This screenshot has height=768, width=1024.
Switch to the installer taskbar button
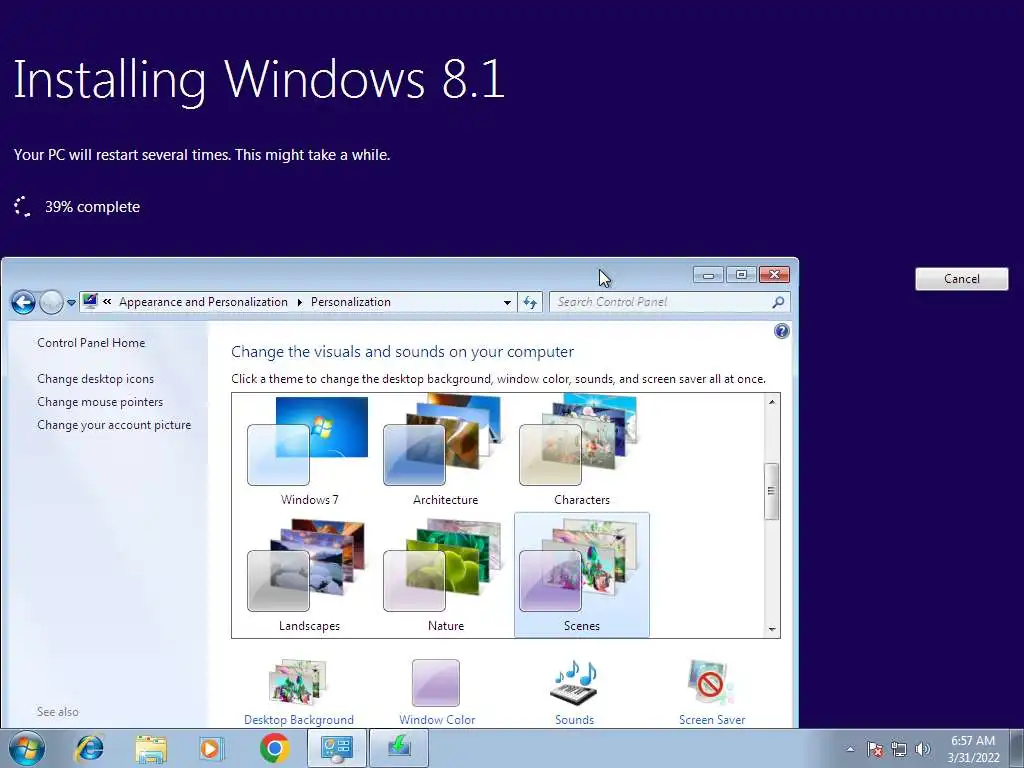(399, 748)
